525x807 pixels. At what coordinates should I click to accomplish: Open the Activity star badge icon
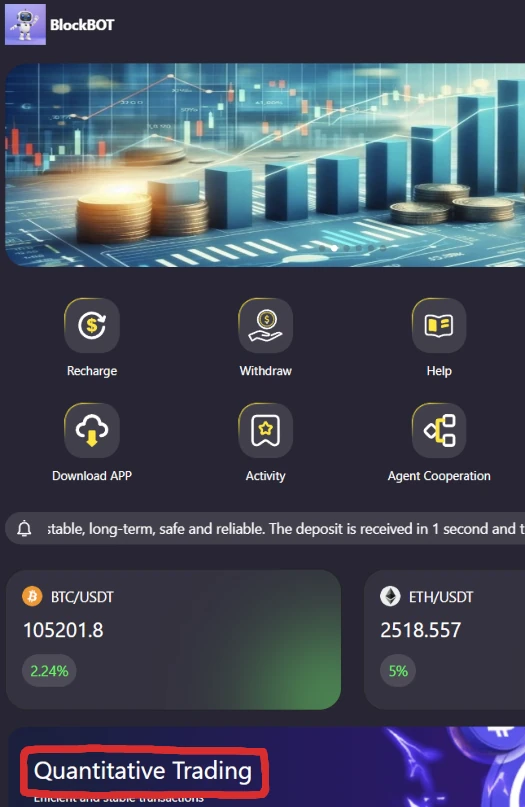266,430
